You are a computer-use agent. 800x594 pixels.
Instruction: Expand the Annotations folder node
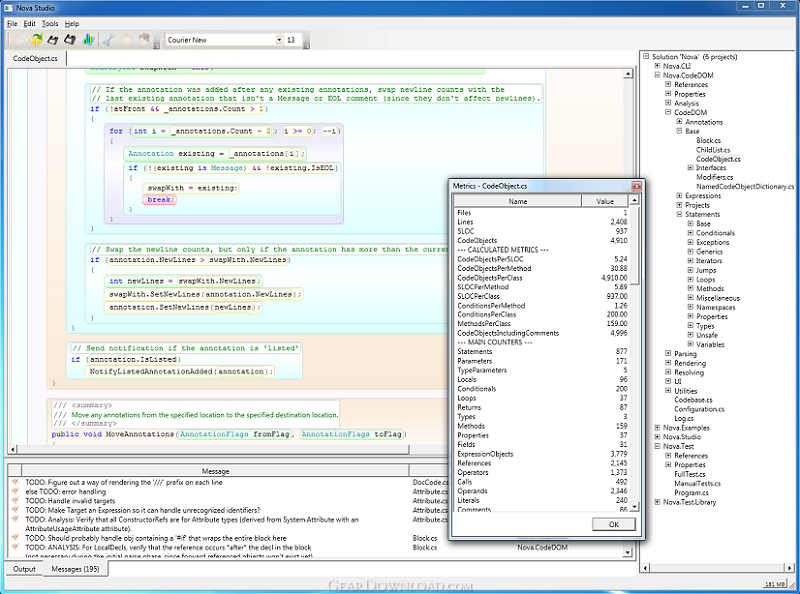679,121
